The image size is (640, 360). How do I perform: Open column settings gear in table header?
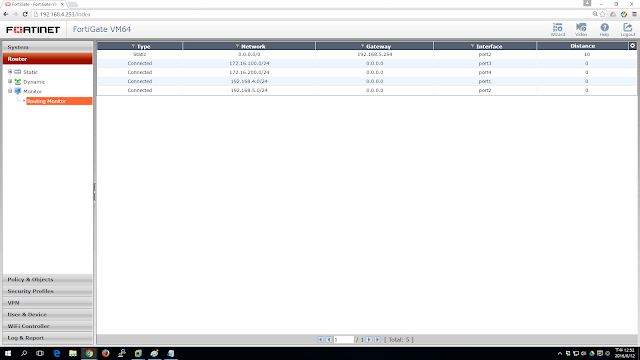tap(632, 46)
